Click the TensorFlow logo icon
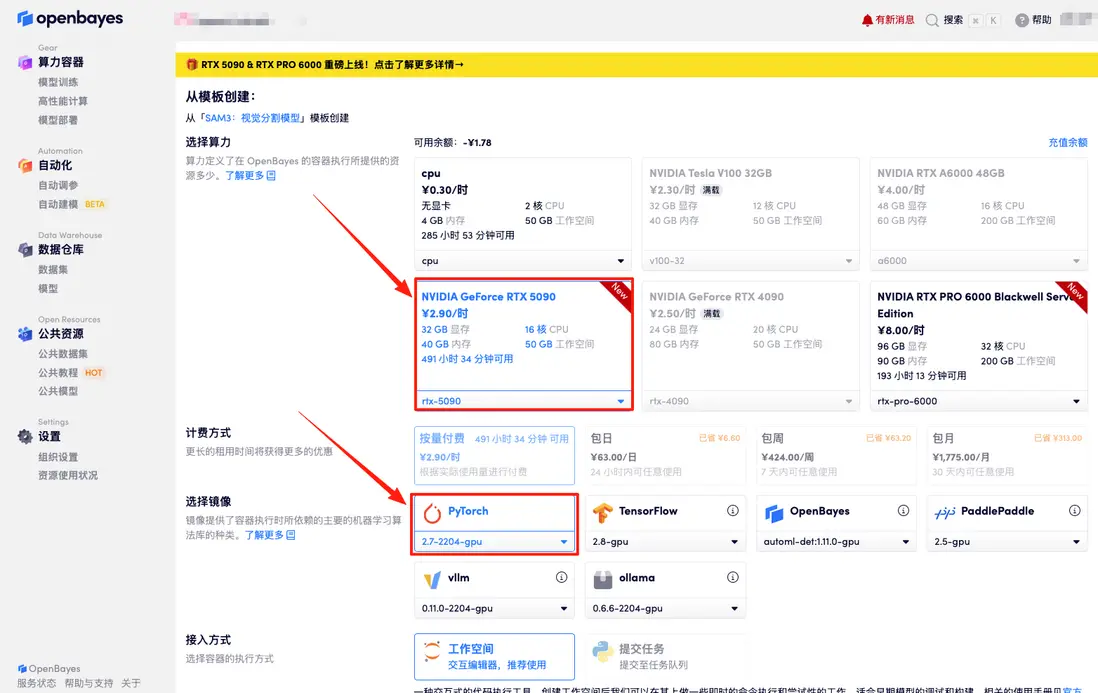The height and width of the screenshot is (693, 1098). pyautogui.click(x=603, y=512)
